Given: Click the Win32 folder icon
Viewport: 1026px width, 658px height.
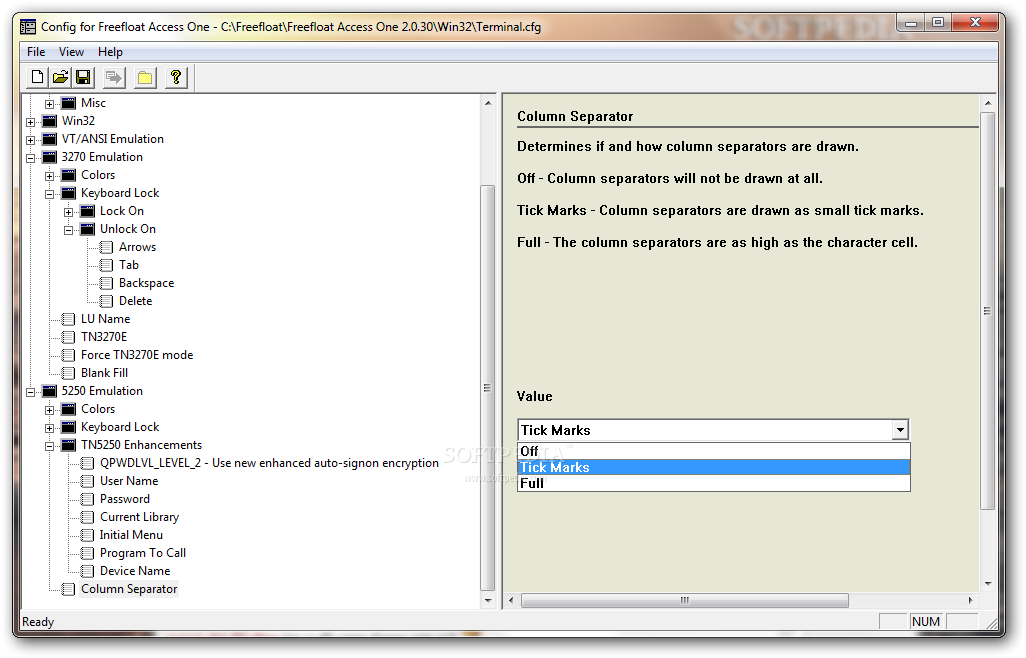Looking at the screenshot, I should click(x=50, y=121).
